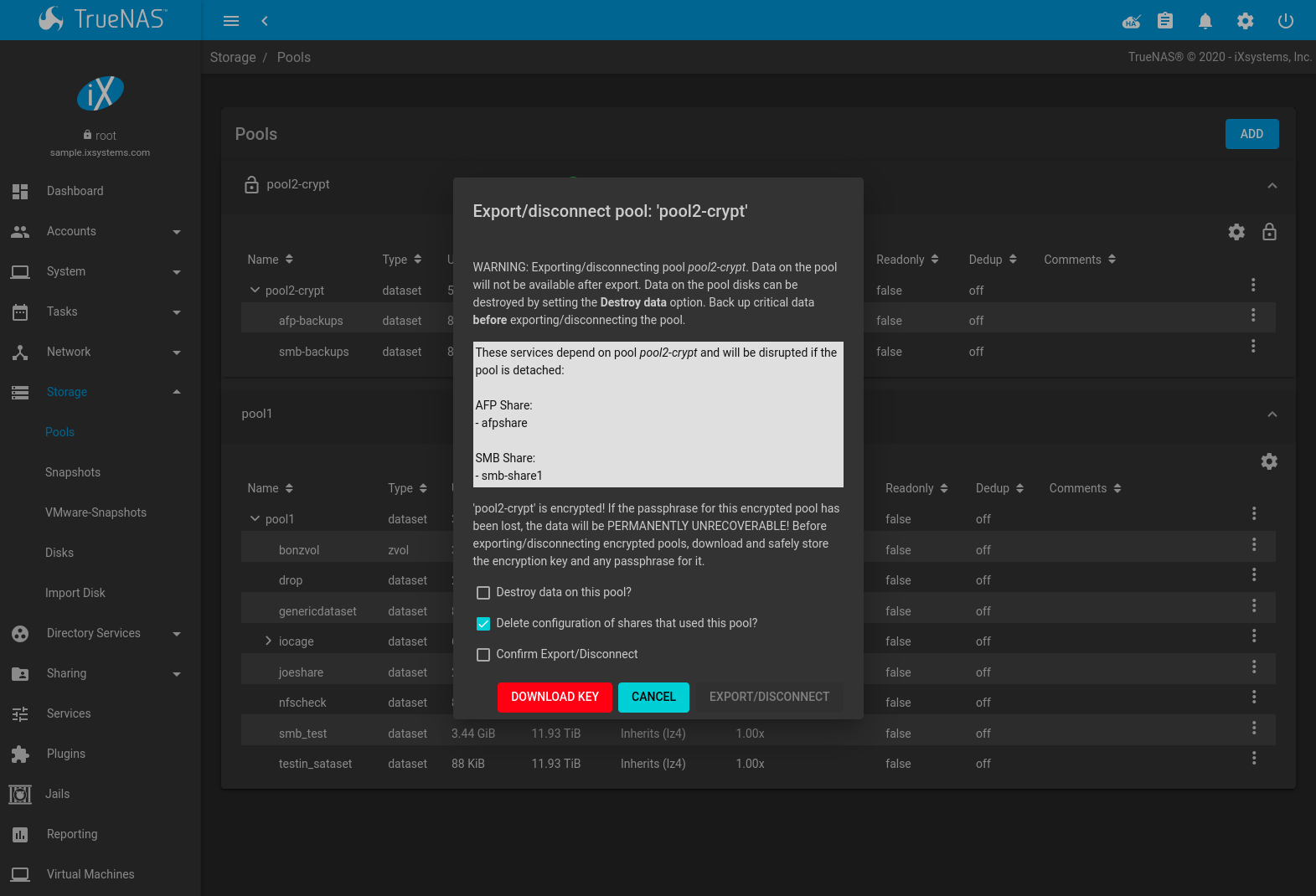Collapse pool1 root dataset tree
Viewport: 1316px width, 896px height.
pos(255,518)
